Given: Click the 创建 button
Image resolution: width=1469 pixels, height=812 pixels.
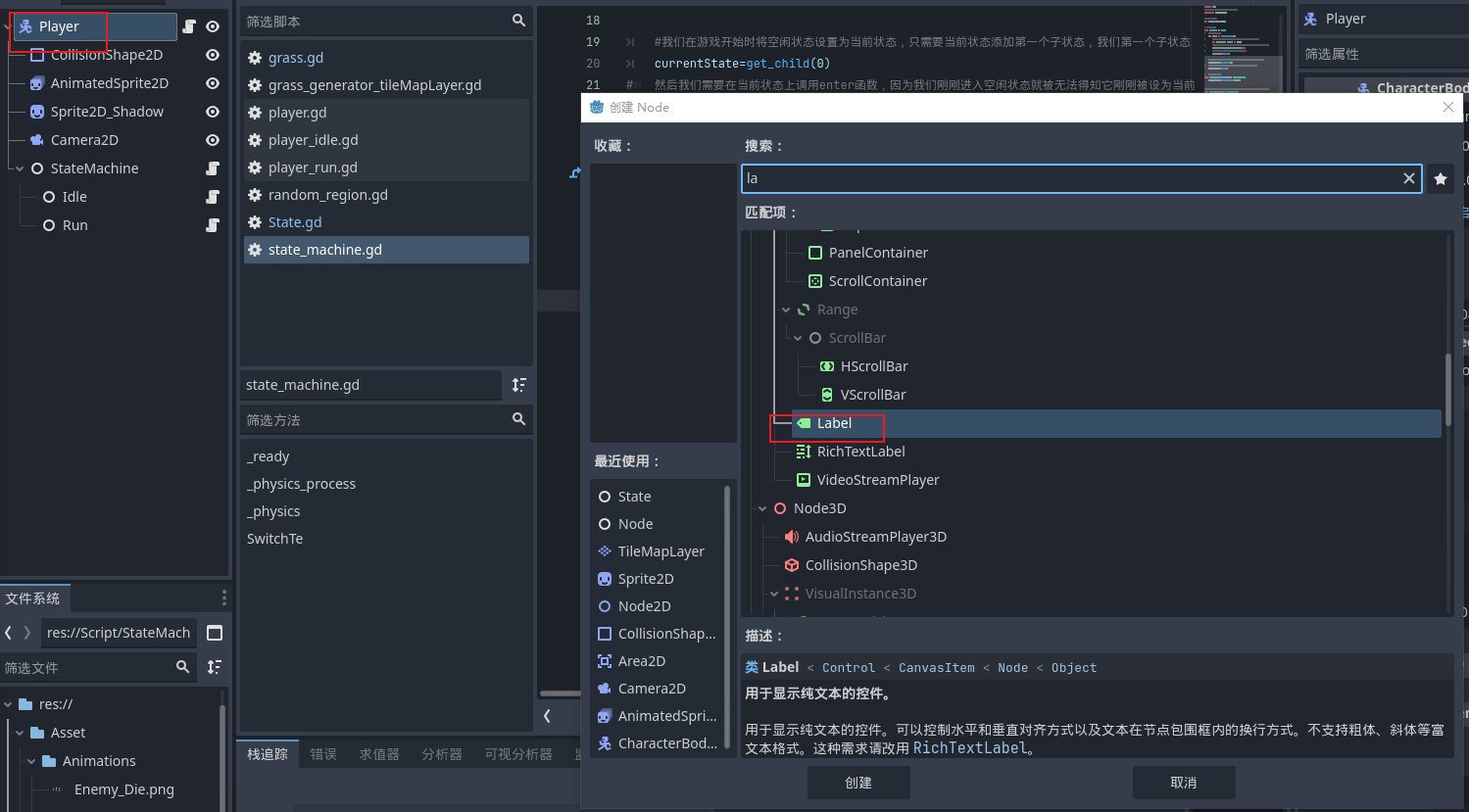Looking at the screenshot, I should coord(858,783).
